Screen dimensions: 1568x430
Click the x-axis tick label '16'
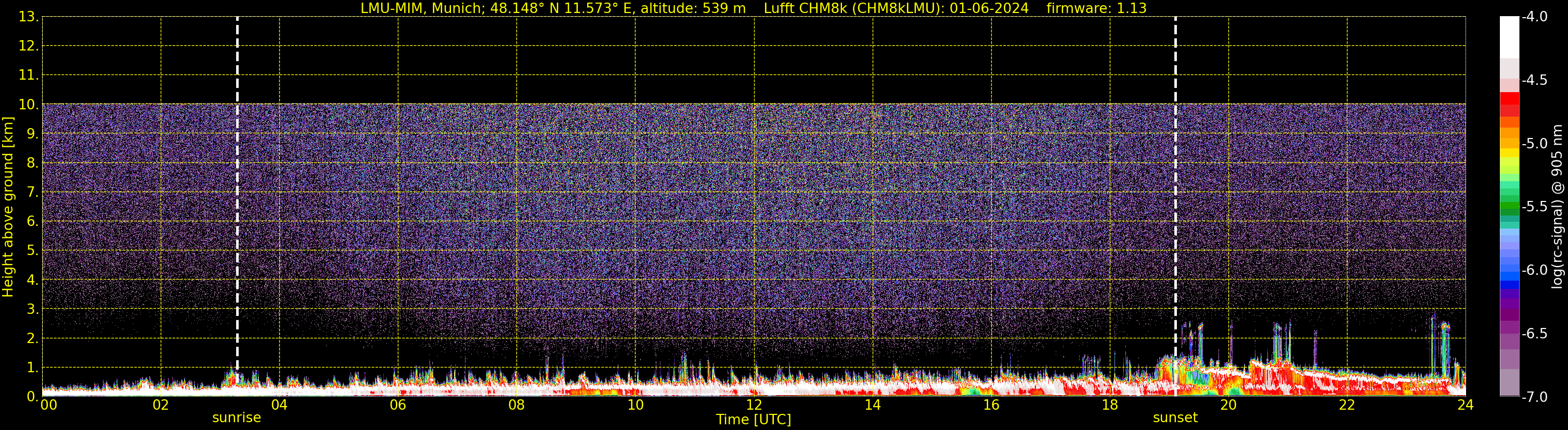point(992,405)
